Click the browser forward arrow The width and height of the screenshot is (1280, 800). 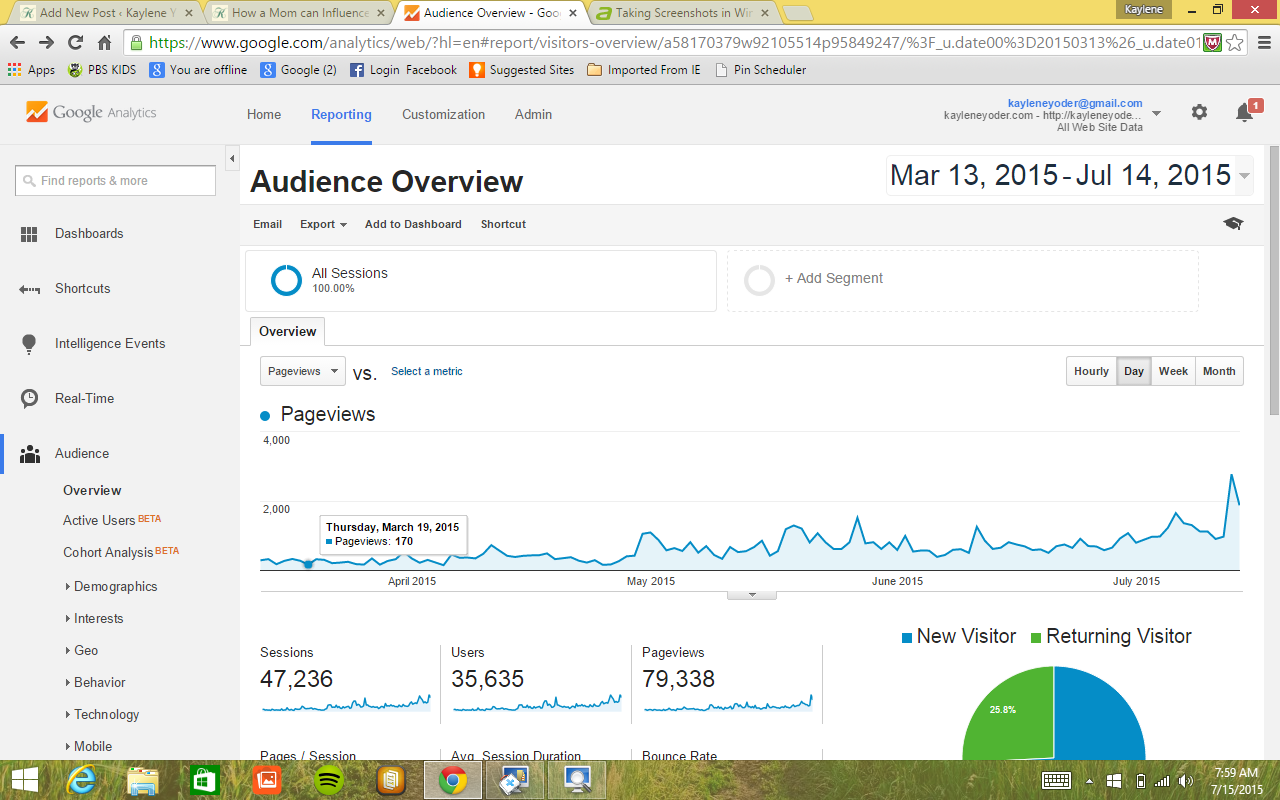point(46,42)
